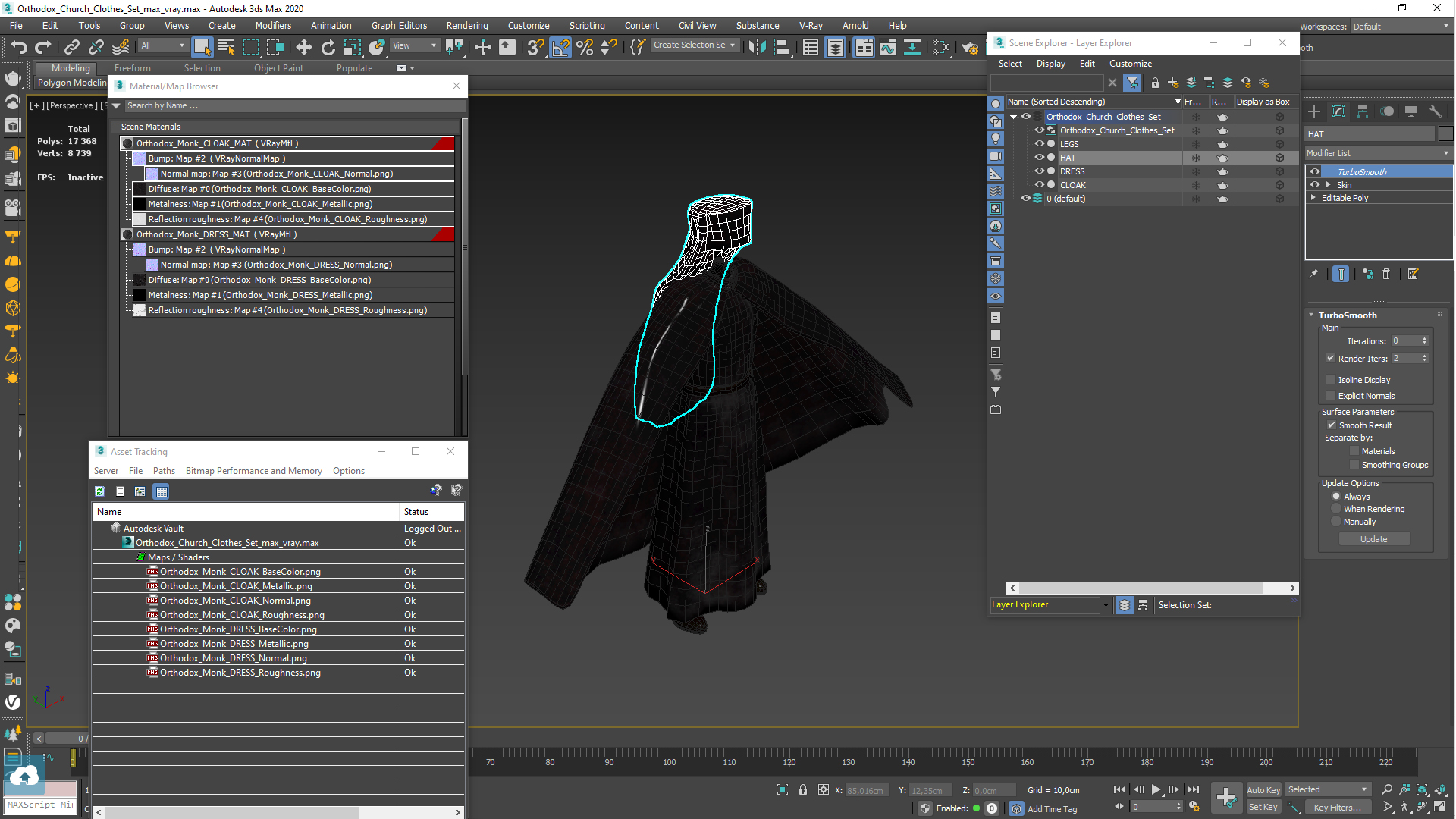Click the TurboSmooth Update button
Screen dimensions: 1456x819
click(1373, 539)
